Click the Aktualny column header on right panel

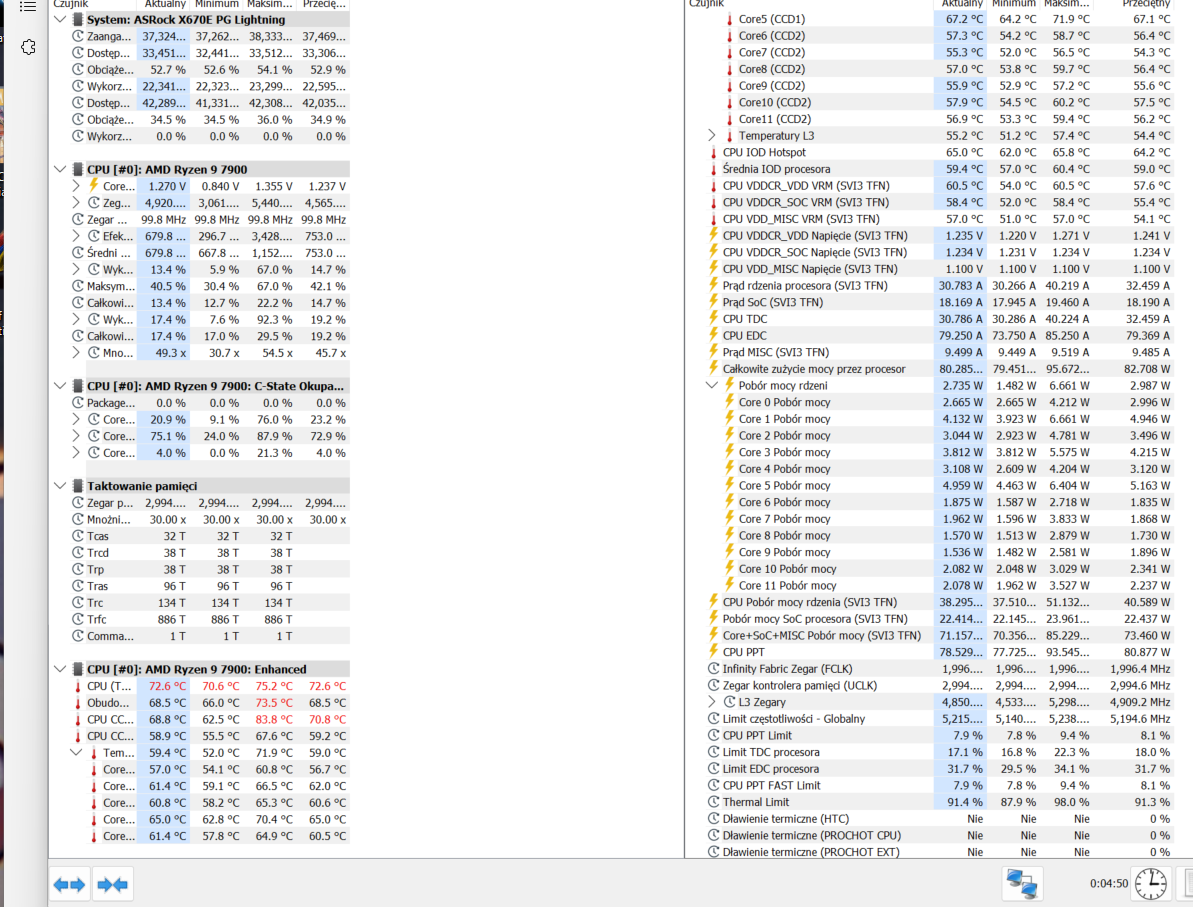point(962,4)
